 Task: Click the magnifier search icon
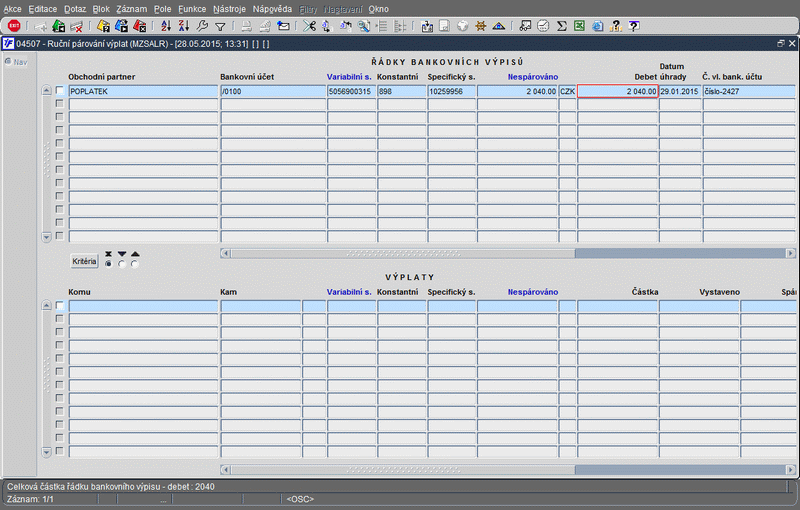[x=364, y=26]
